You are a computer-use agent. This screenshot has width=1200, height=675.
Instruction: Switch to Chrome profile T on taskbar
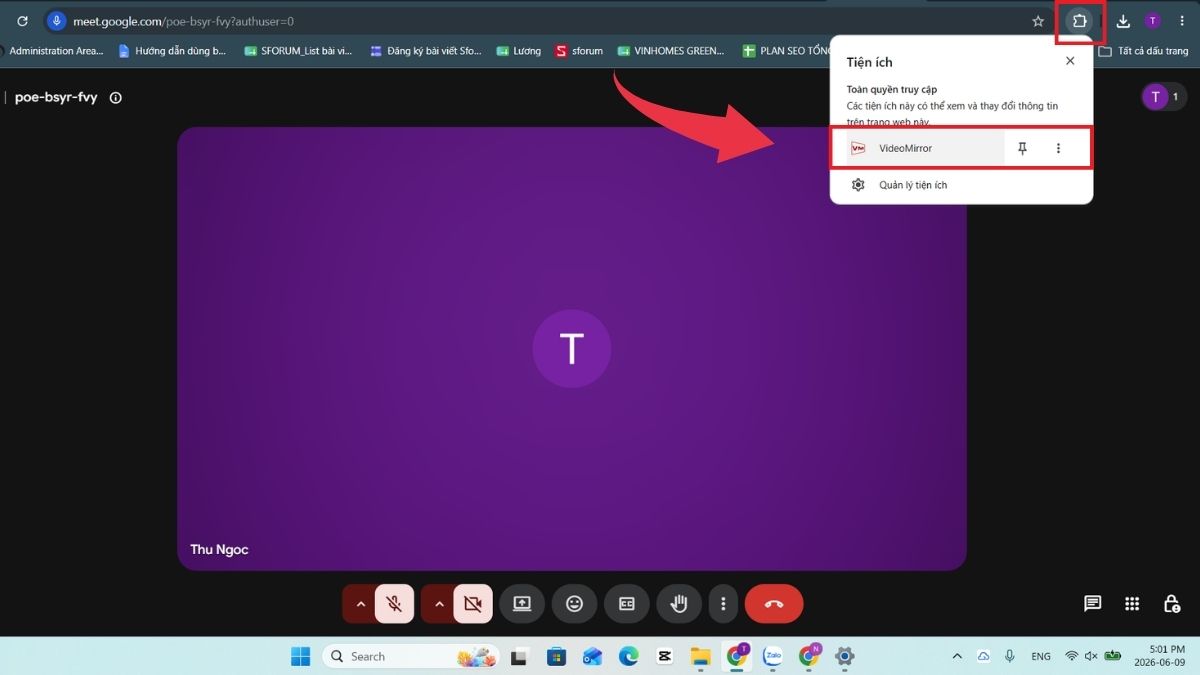pos(737,656)
